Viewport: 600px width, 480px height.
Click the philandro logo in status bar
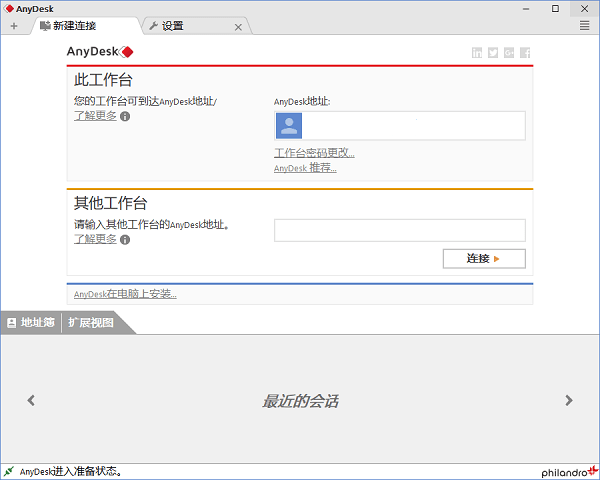570,472
